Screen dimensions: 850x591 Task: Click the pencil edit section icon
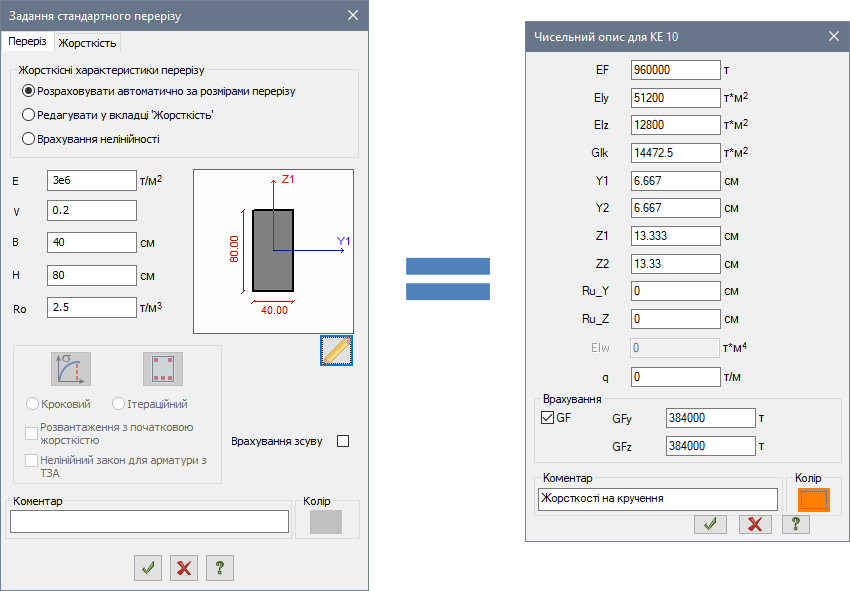click(x=337, y=351)
